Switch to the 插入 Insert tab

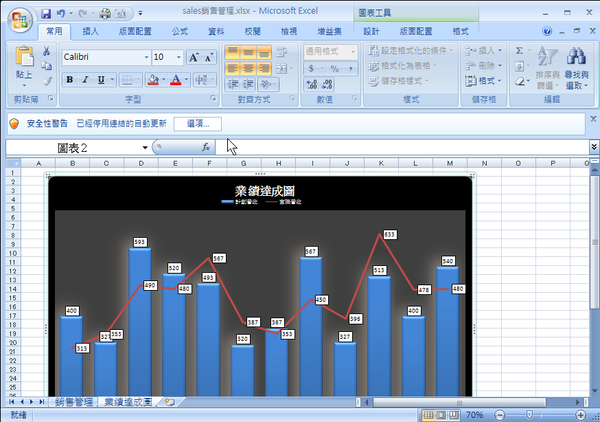(x=90, y=31)
